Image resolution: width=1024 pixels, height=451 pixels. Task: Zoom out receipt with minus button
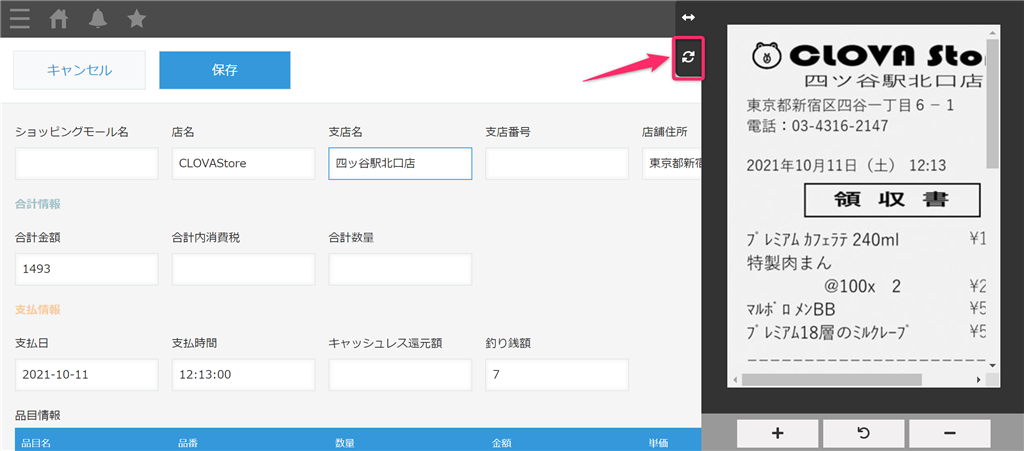pyautogui.click(x=950, y=433)
